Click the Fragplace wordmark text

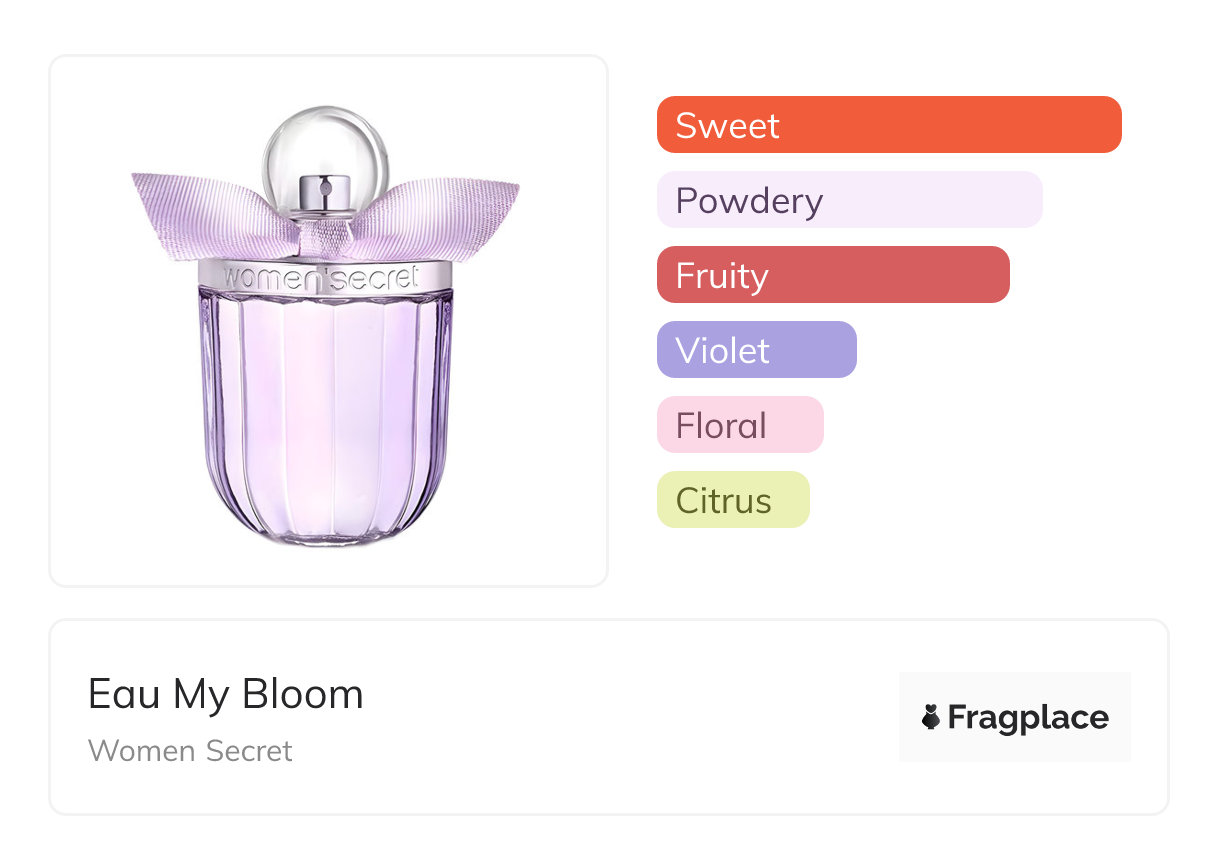click(1028, 718)
